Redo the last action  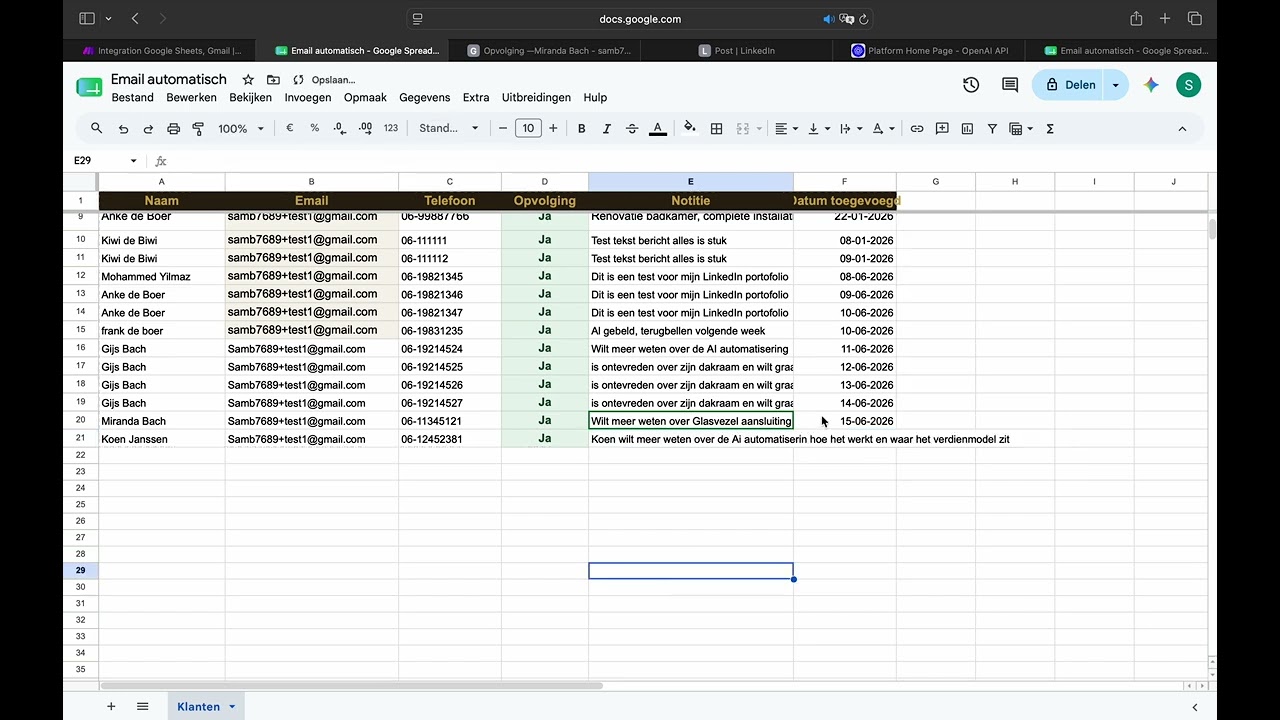(148, 128)
